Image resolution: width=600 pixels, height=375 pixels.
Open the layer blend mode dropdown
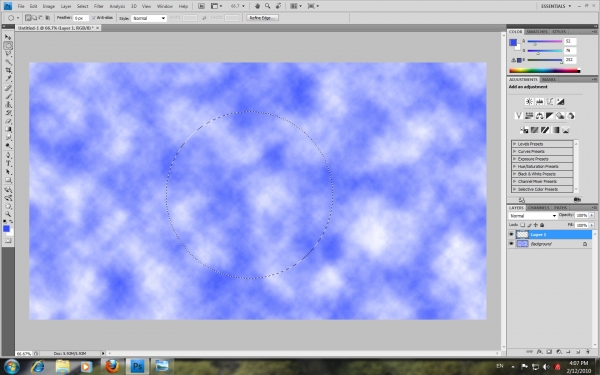532,216
